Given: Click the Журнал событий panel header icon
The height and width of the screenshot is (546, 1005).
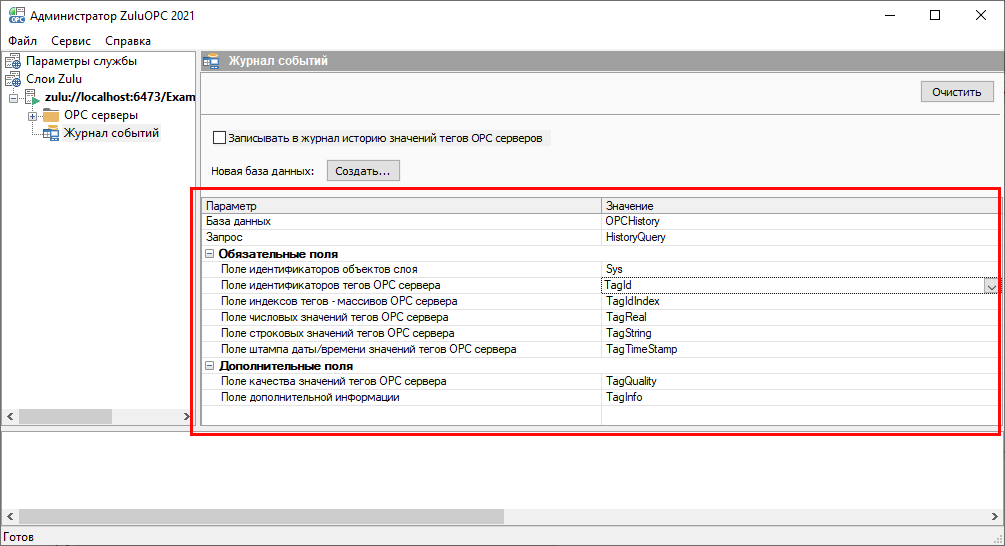Looking at the screenshot, I should pos(212,61).
